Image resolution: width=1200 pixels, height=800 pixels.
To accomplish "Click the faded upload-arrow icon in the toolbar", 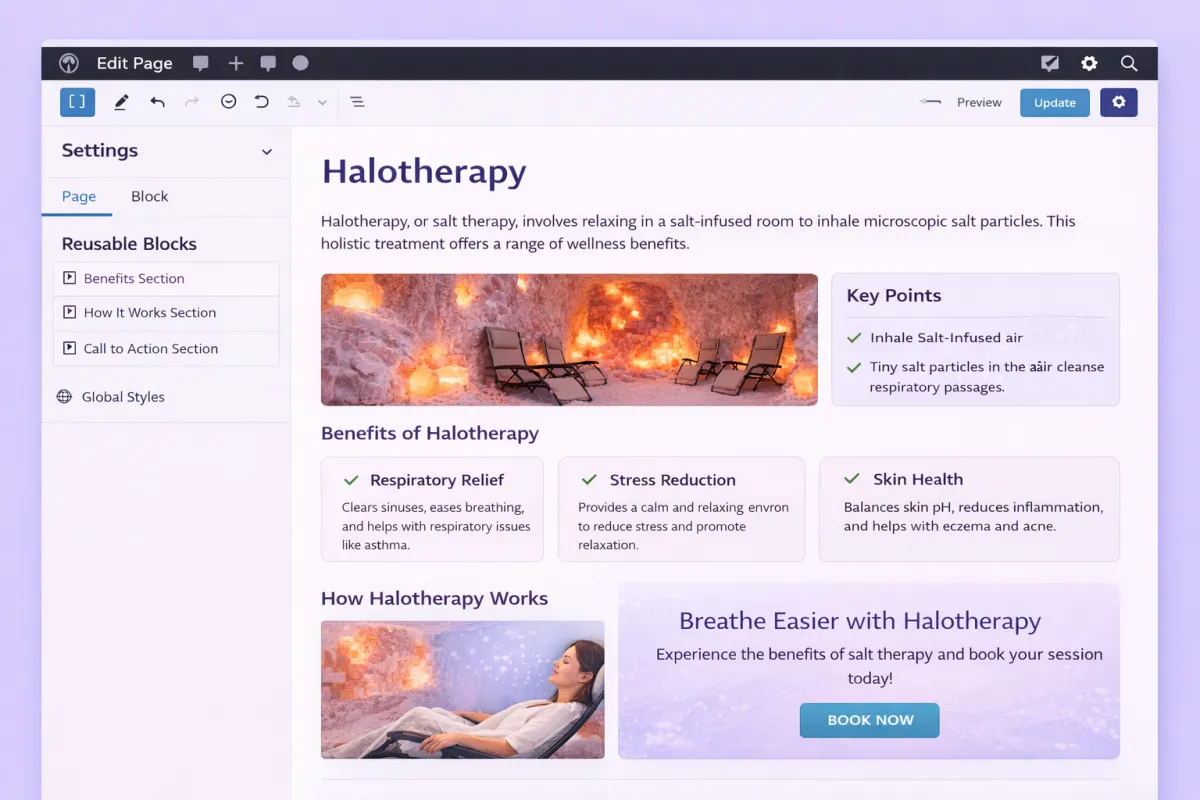I will pos(294,102).
